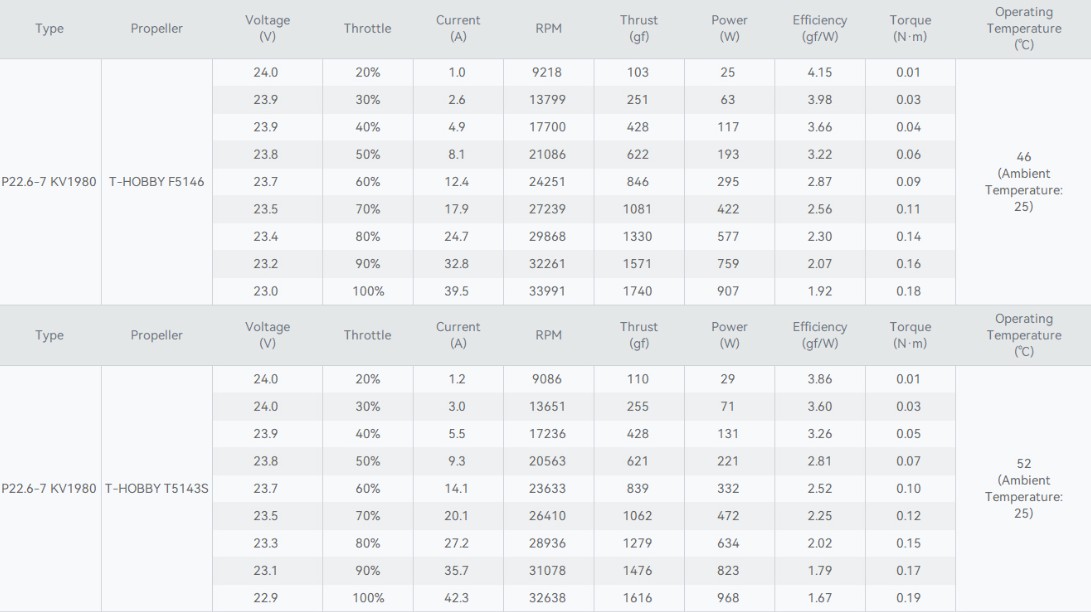Select the thrust value 1081
This screenshot has width=1091, height=612.
638,209
